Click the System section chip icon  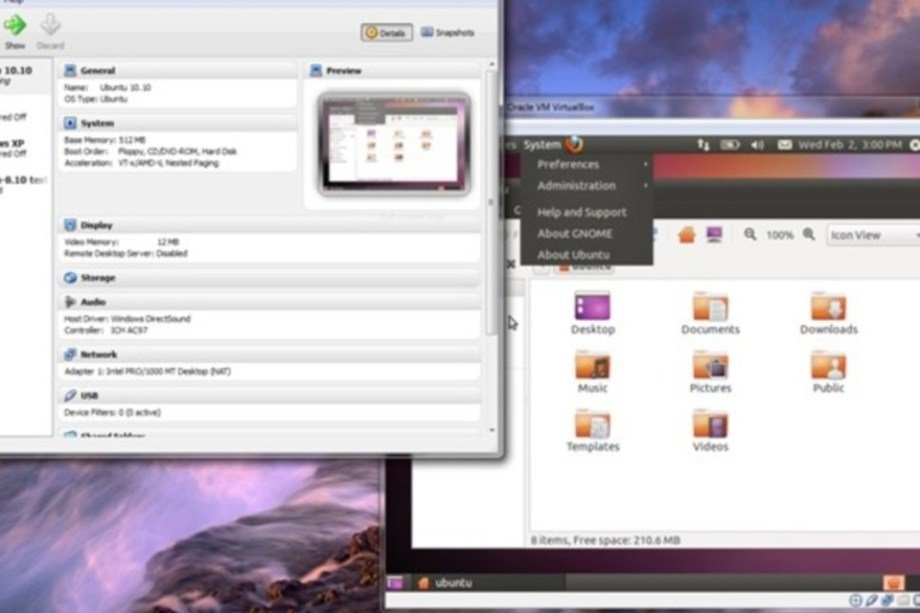point(70,123)
